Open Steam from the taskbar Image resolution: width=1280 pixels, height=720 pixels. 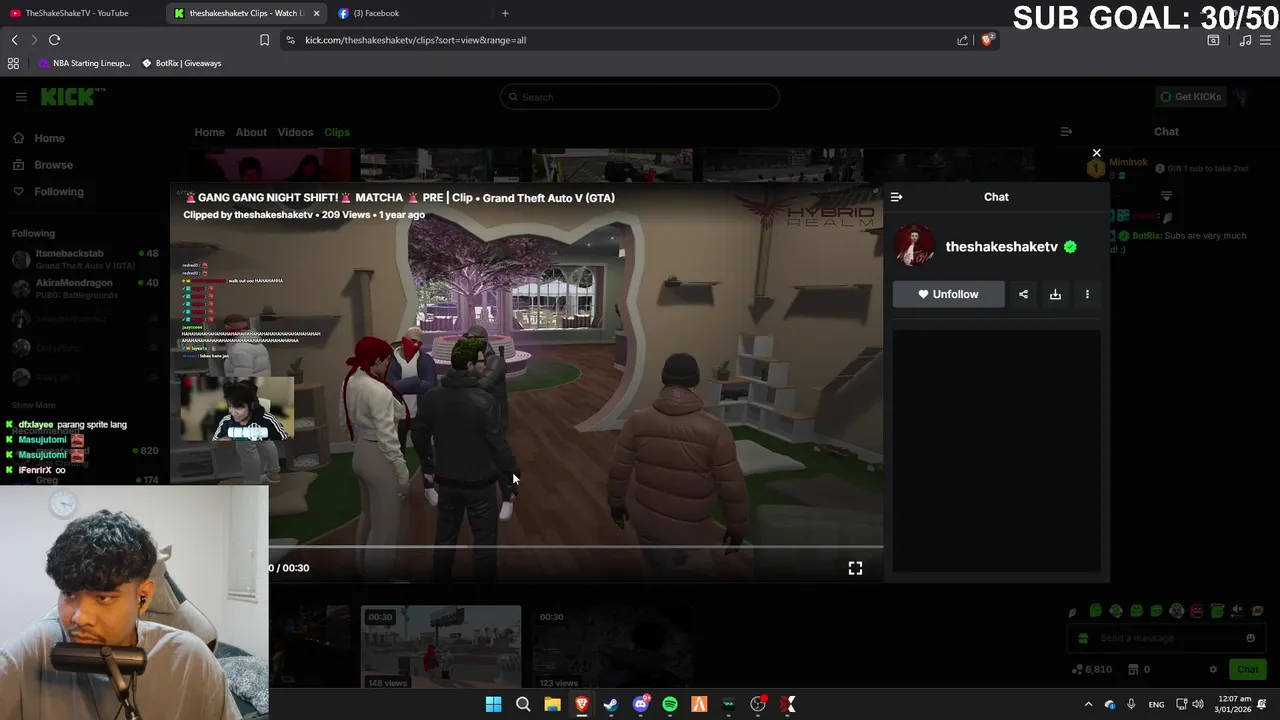pos(611,704)
